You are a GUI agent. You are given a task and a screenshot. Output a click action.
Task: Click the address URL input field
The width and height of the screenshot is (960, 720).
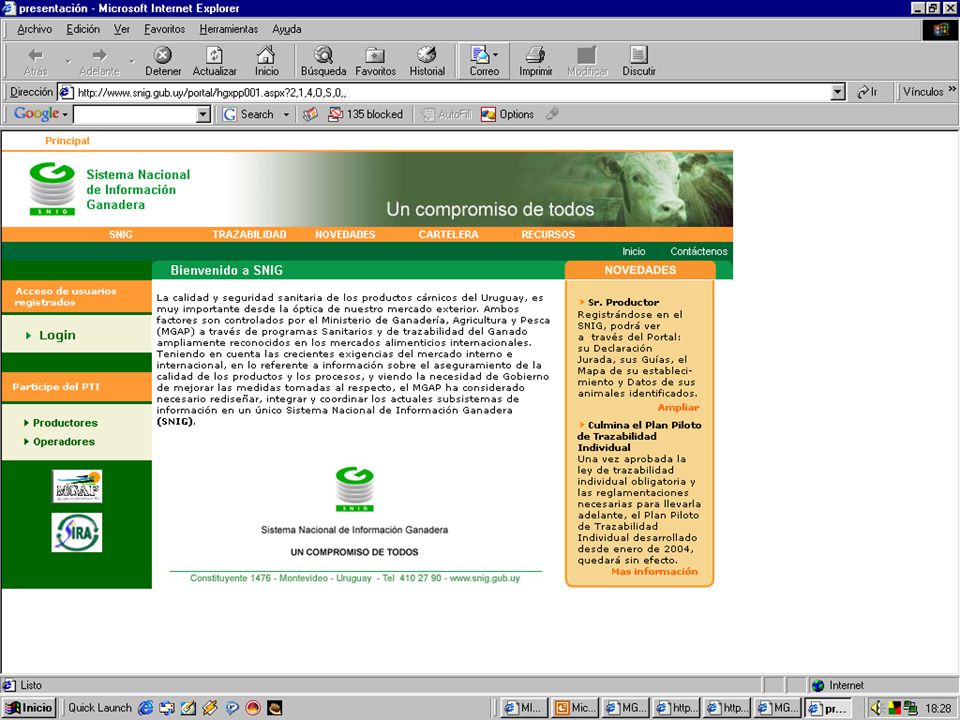452,93
